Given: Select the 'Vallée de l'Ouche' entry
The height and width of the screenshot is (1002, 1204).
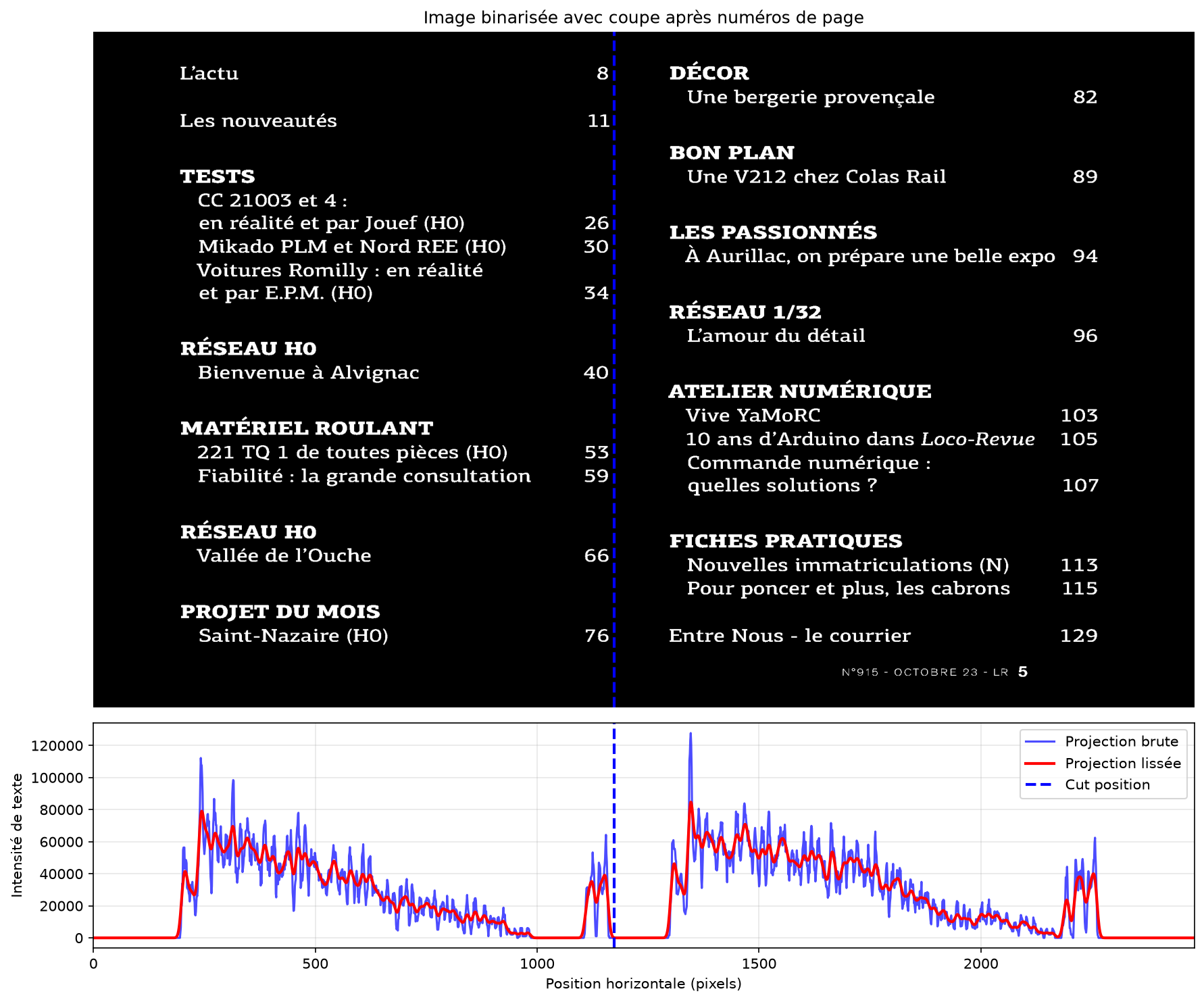Looking at the screenshot, I should point(284,555).
